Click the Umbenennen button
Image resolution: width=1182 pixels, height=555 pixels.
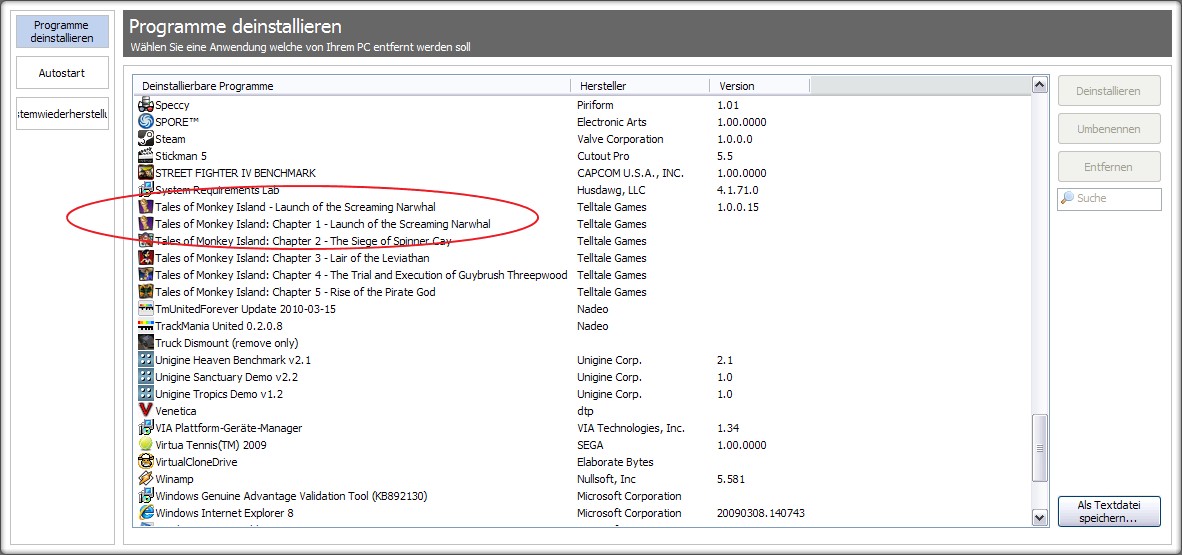pos(1109,129)
